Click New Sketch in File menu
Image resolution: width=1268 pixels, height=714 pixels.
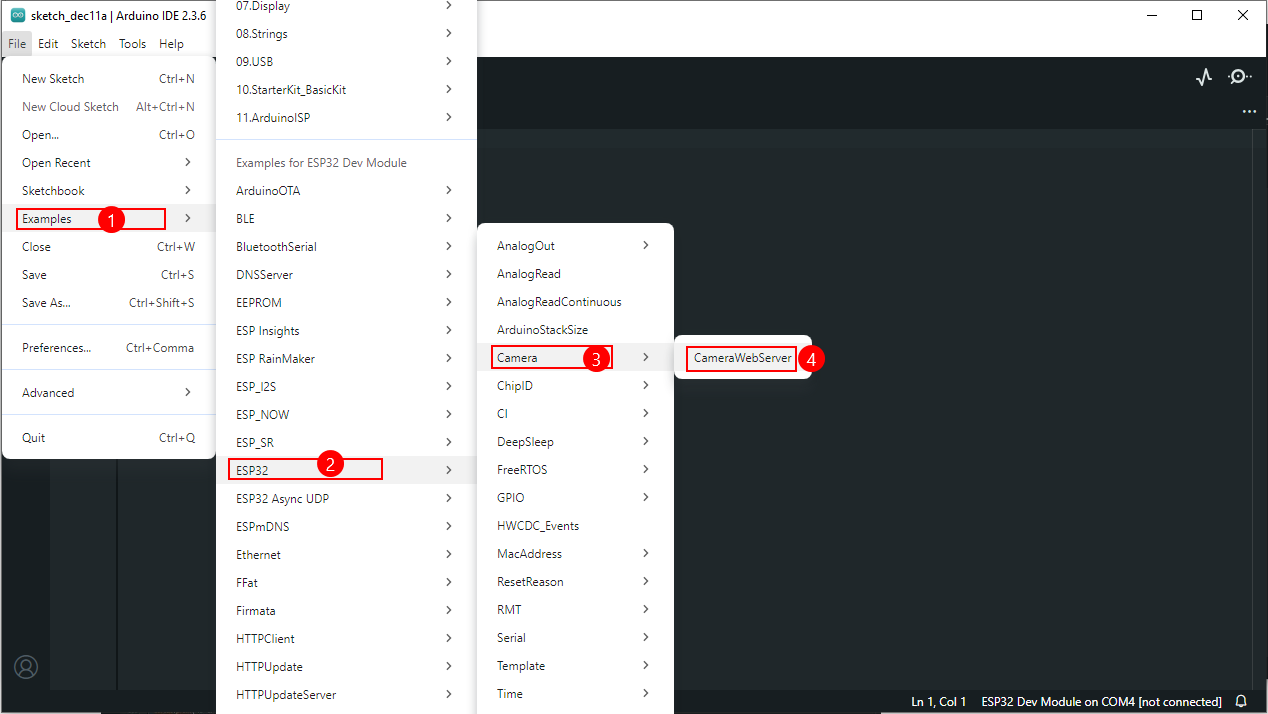[x=108, y=79]
